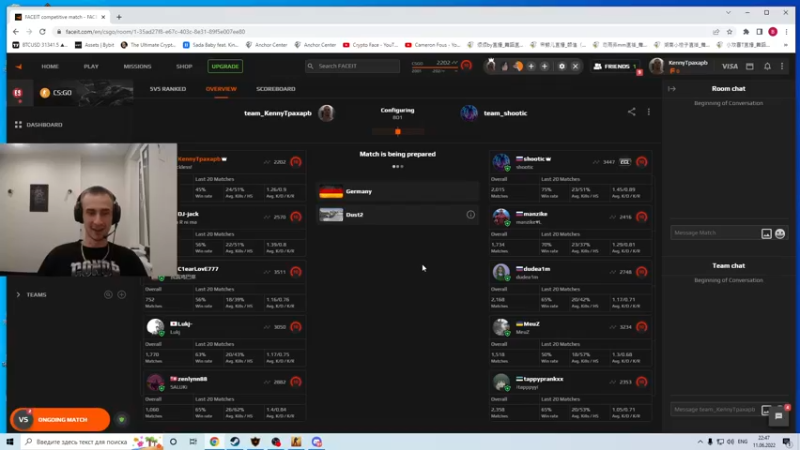The width and height of the screenshot is (800, 450).
Task: Open Chrome from the taskbar
Action: pos(214,442)
